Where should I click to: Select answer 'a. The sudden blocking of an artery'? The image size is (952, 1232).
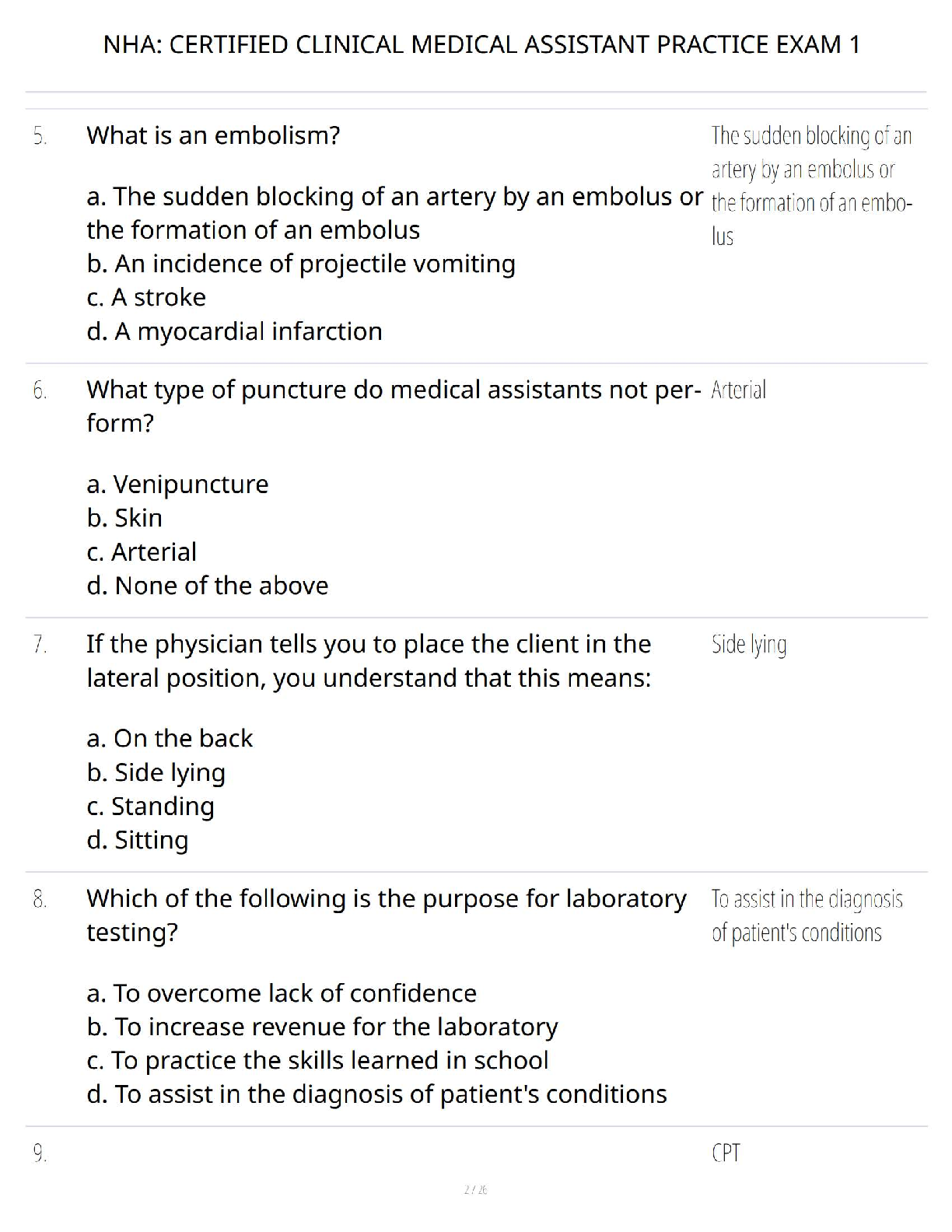point(395,213)
